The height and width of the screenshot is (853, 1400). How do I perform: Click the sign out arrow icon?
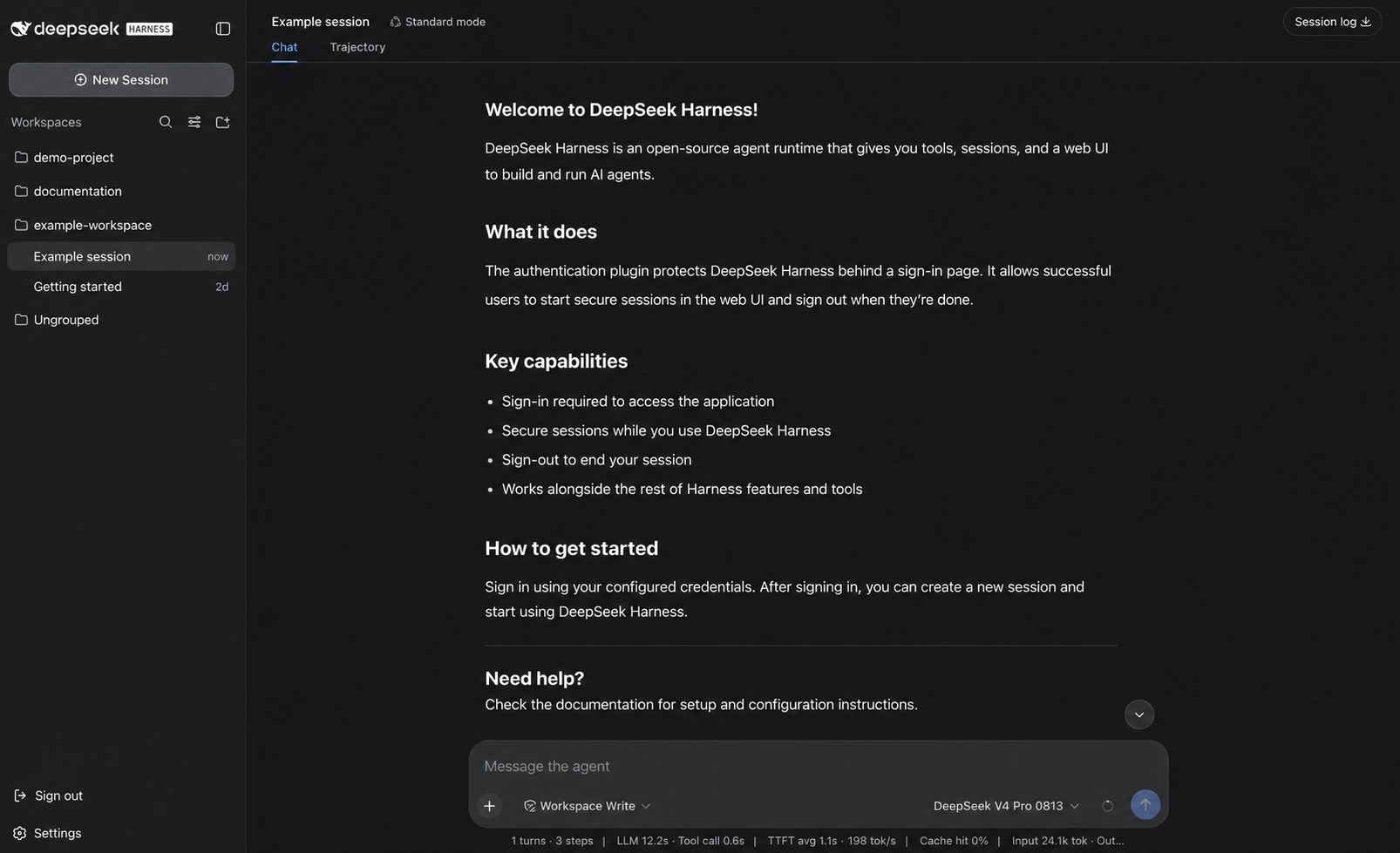click(20, 795)
